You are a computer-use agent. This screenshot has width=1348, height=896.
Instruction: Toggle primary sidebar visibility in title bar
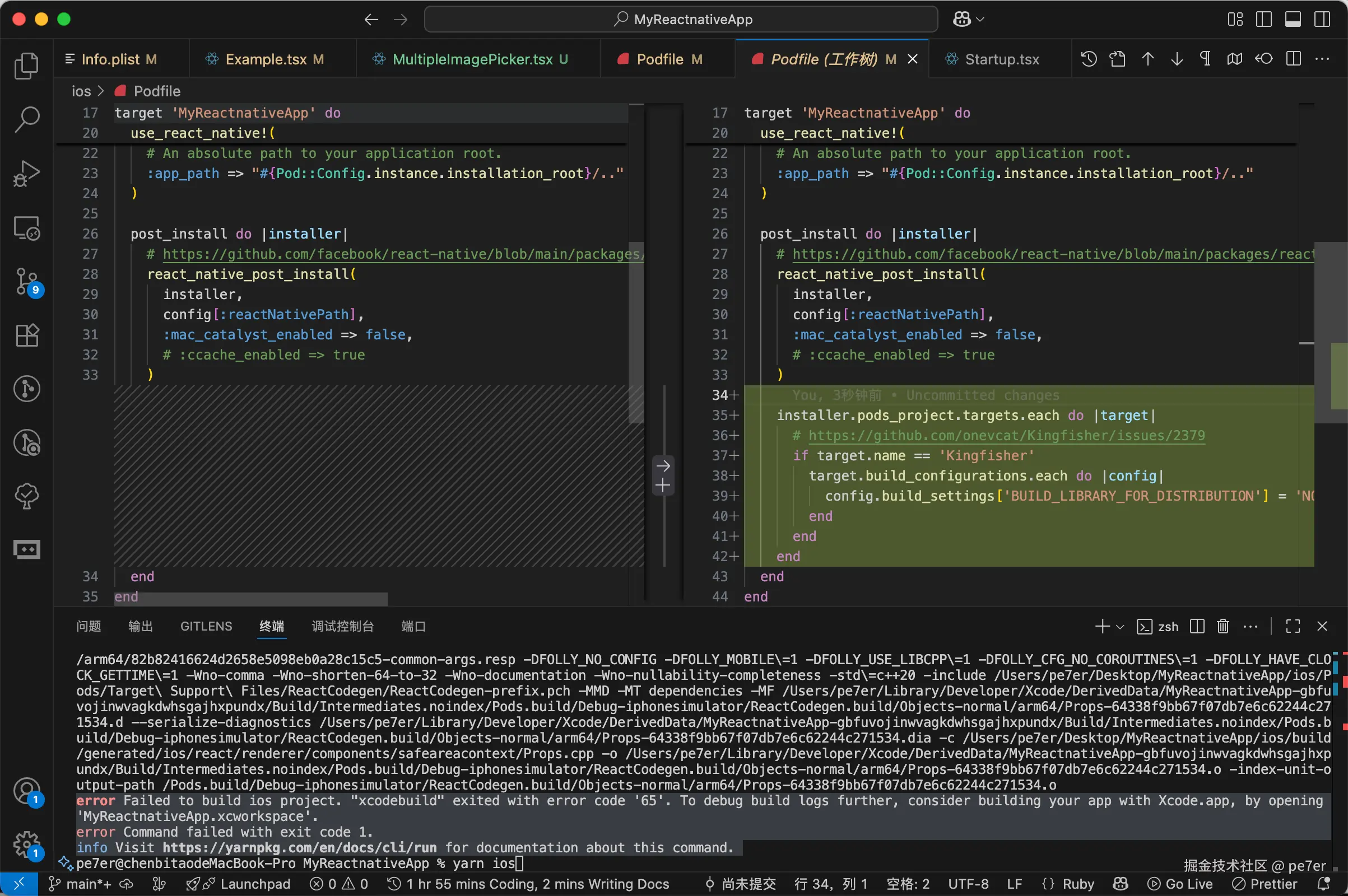click(x=1263, y=20)
